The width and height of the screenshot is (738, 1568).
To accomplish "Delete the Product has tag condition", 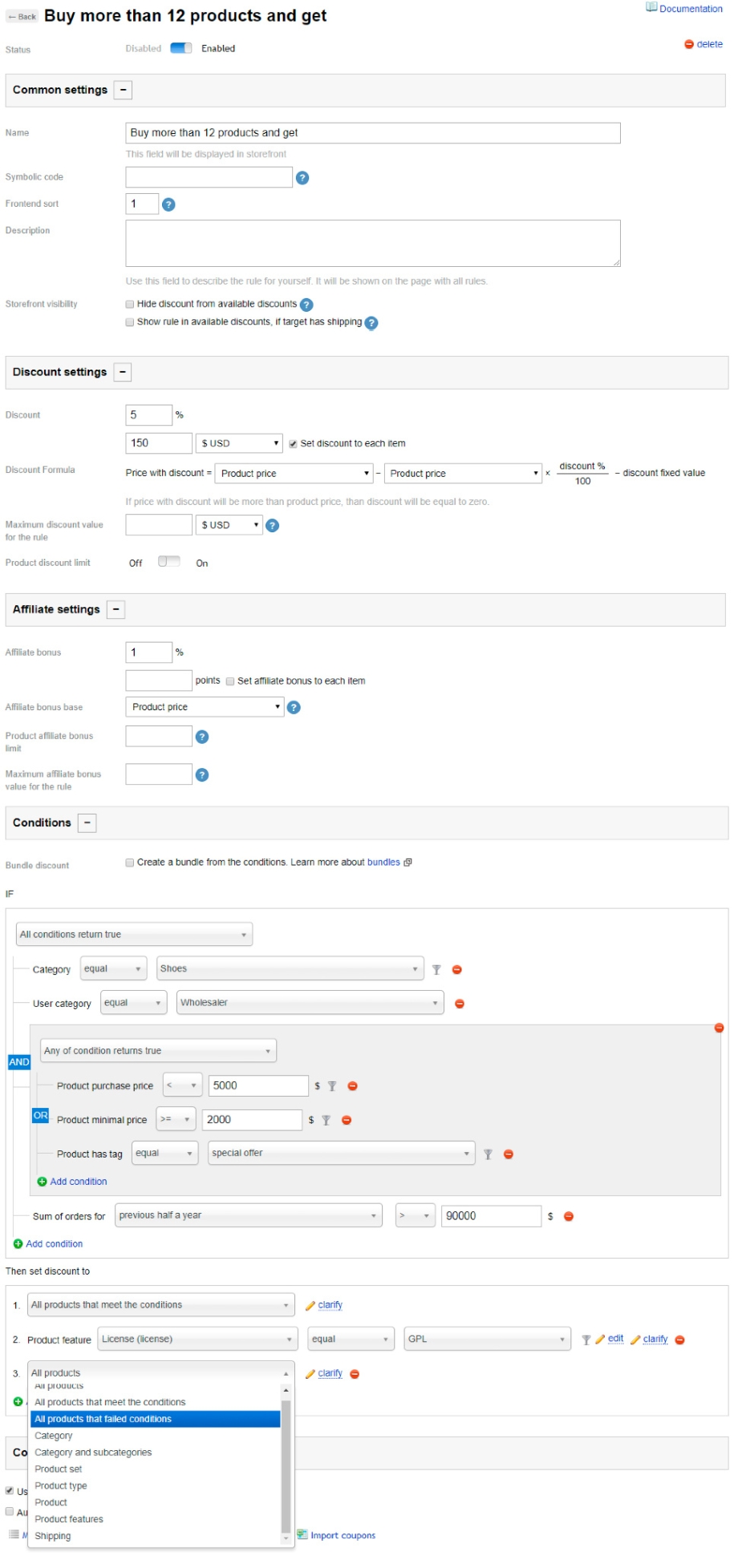I will click(x=508, y=1154).
